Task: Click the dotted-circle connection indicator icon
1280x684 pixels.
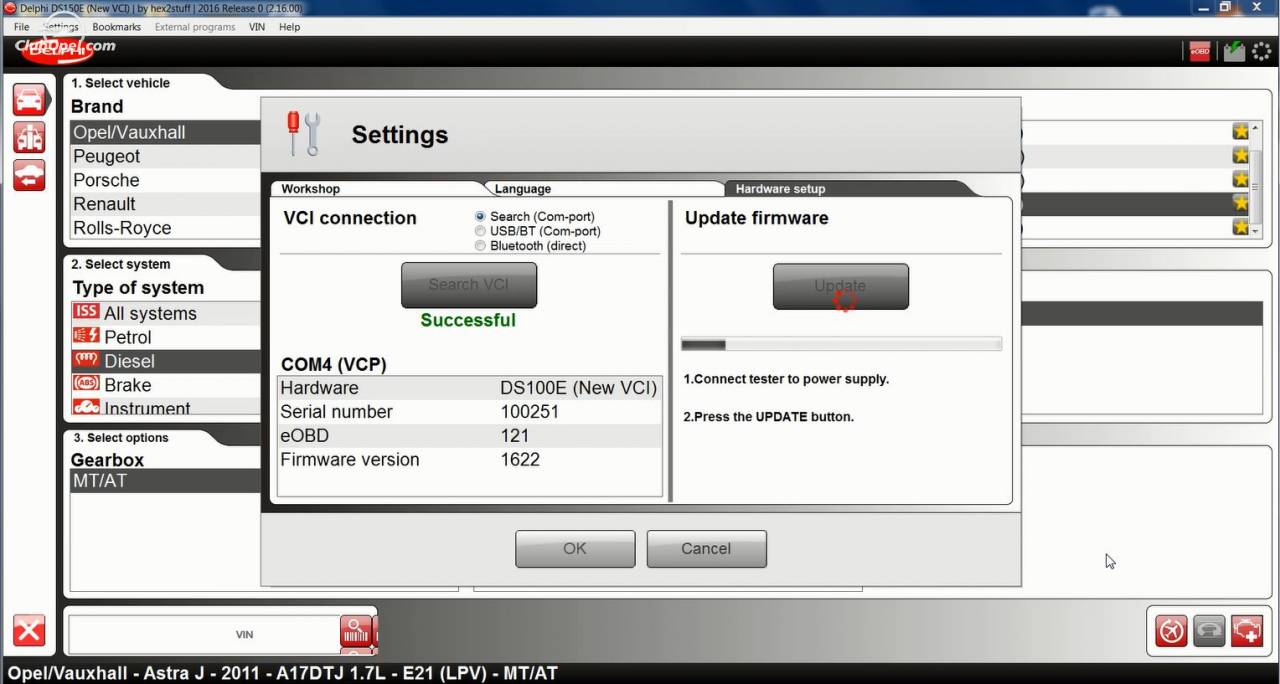Action: coord(1262,51)
